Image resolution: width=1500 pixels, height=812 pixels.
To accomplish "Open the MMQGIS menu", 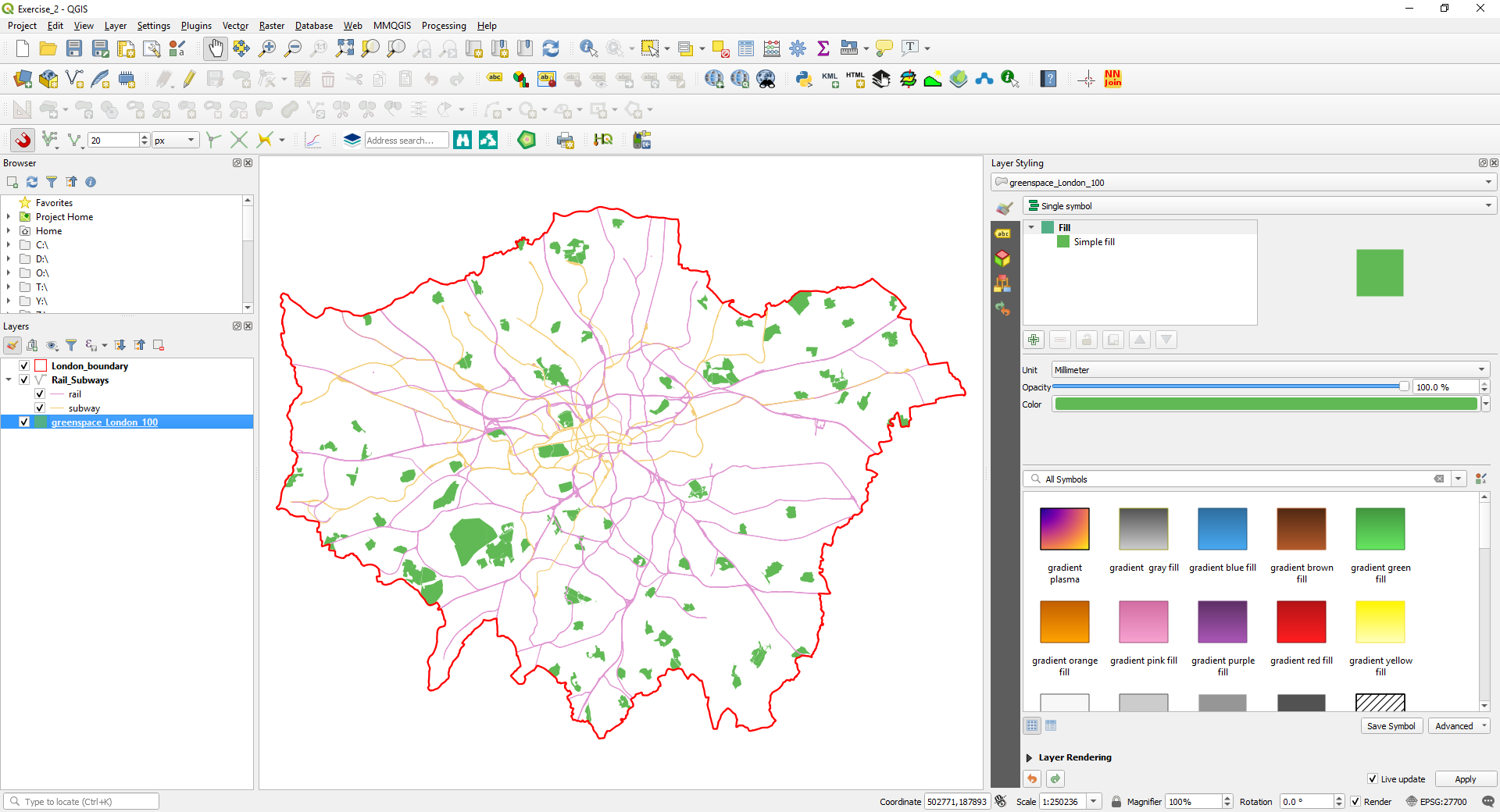I will [392, 26].
